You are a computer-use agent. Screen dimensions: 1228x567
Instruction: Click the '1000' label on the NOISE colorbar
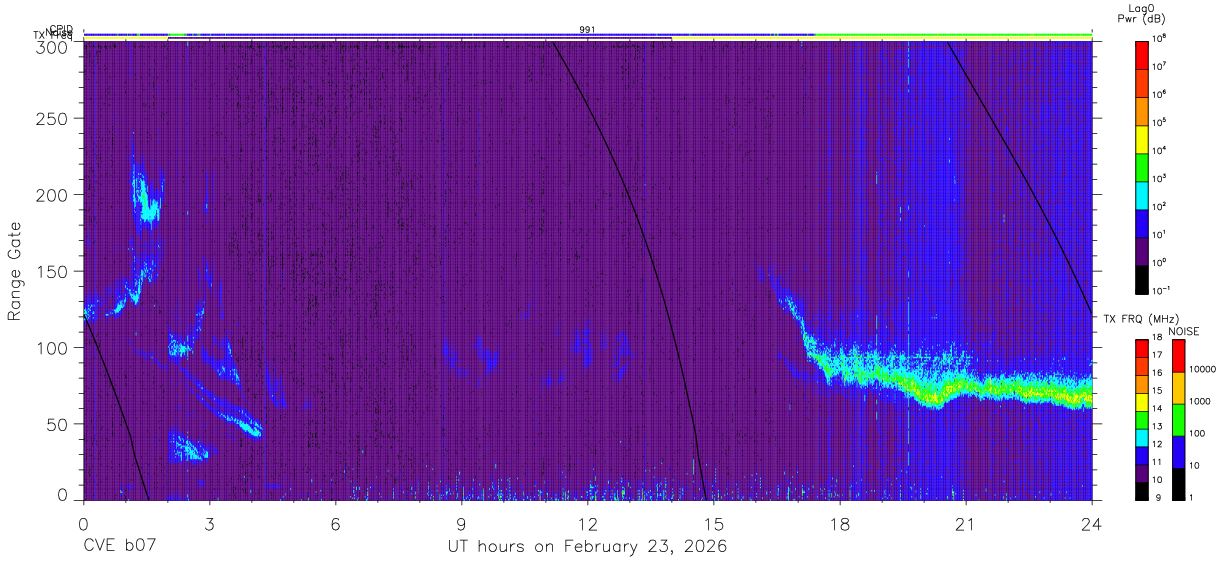pyautogui.click(x=1199, y=402)
